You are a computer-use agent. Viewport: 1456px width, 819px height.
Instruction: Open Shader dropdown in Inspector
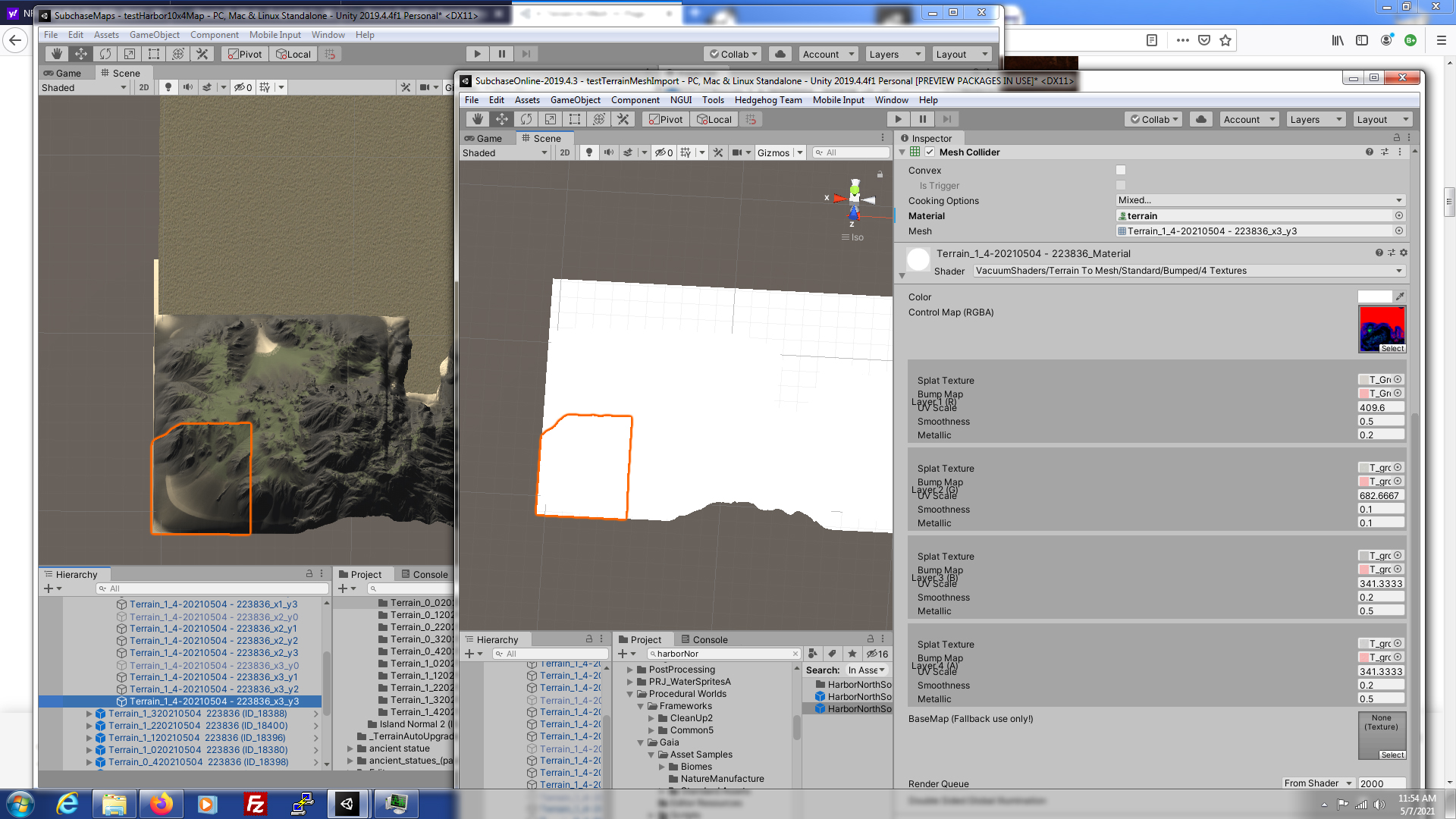click(1188, 271)
